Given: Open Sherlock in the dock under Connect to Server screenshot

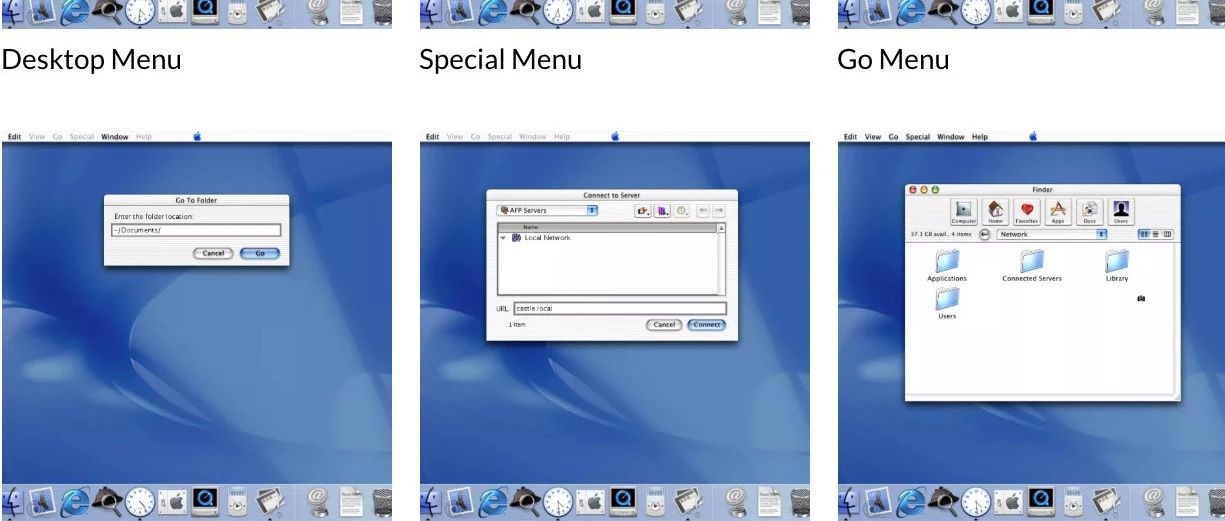Looking at the screenshot, I should (x=525, y=500).
